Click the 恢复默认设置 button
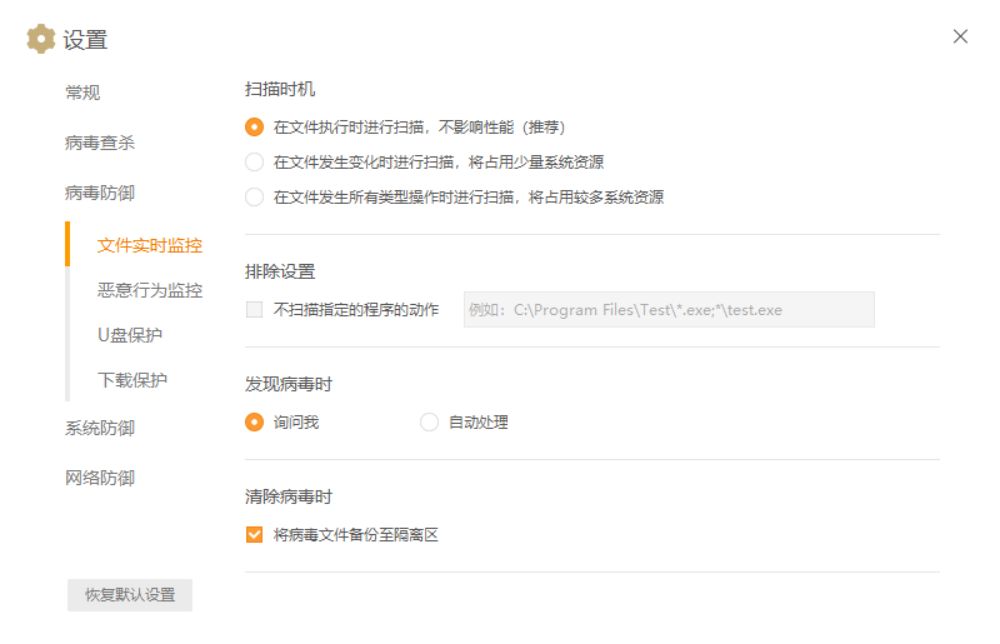Image resolution: width=1000 pixels, height=644 pixels. click(x=130, y=595)
